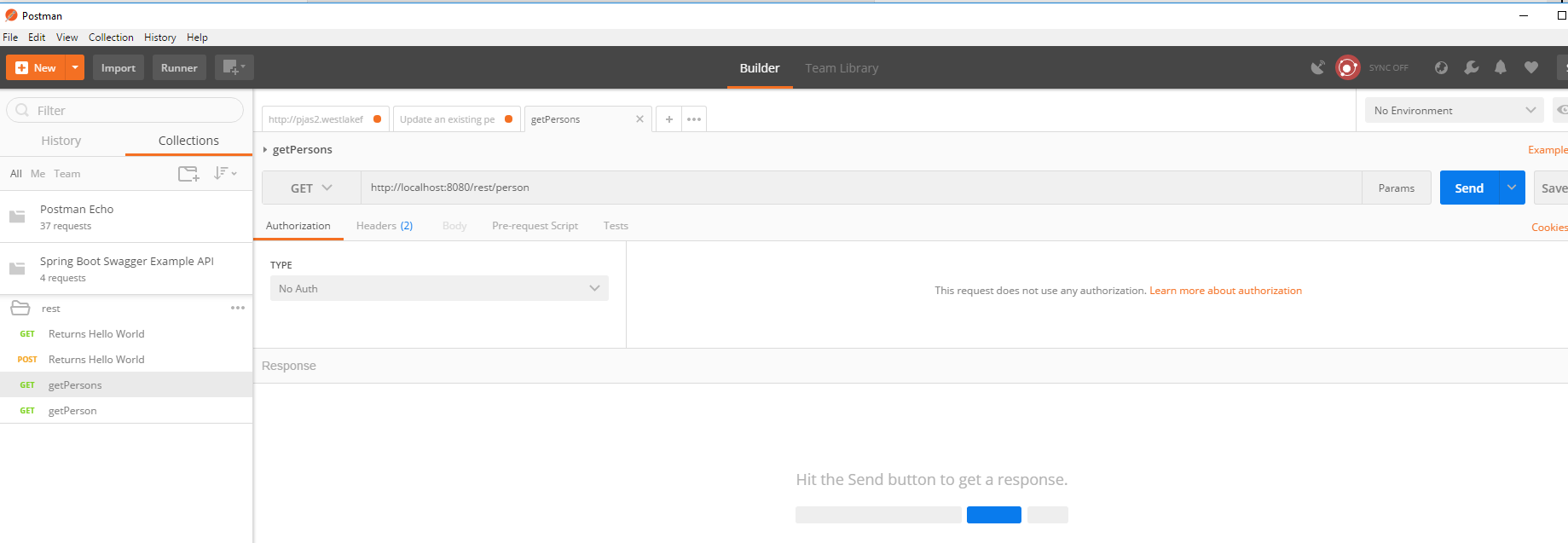Image resolution: width=1568 pixels, height=543 pixels.
Task: Click the orange dot on Update tab
Action: pyautogui.click(x=508, y=119)
